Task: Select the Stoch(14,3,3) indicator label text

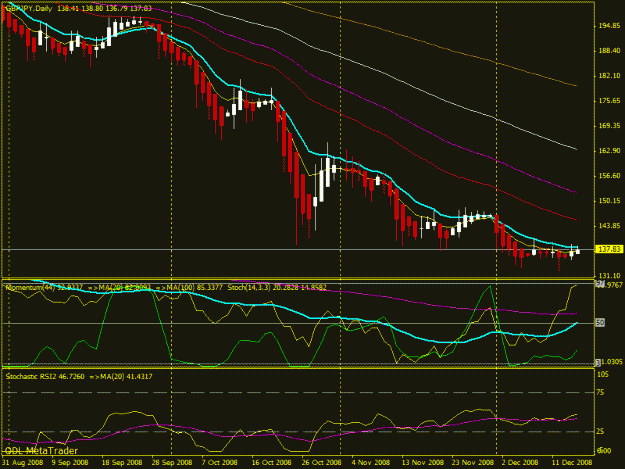Action: pos(249,287)
